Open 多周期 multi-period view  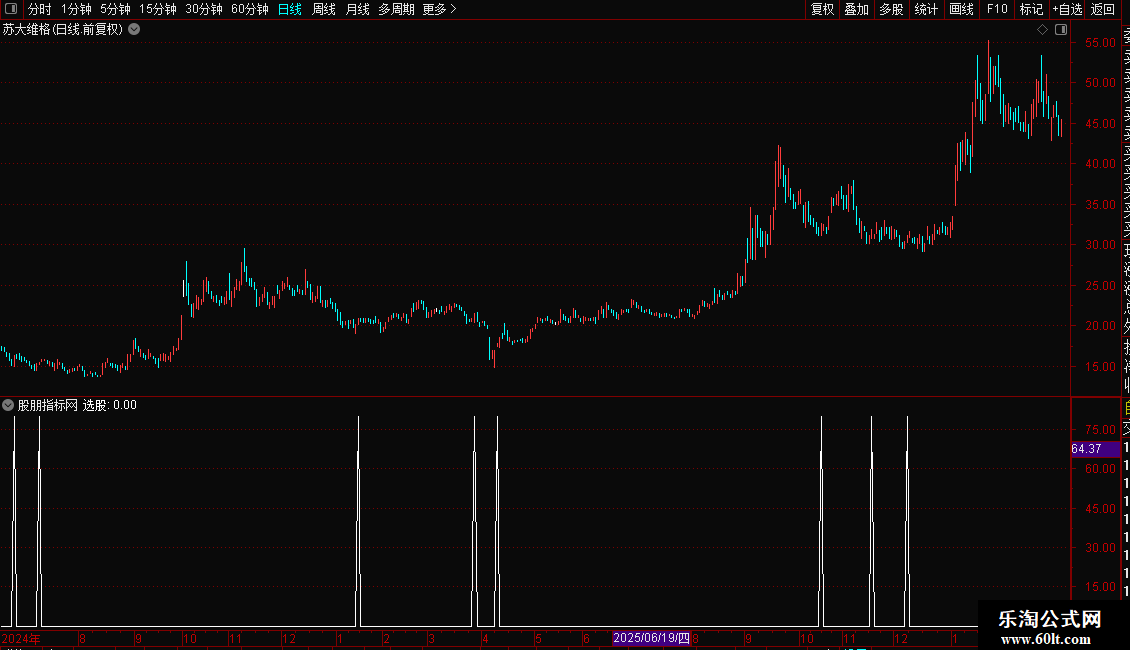click(396, 9)
